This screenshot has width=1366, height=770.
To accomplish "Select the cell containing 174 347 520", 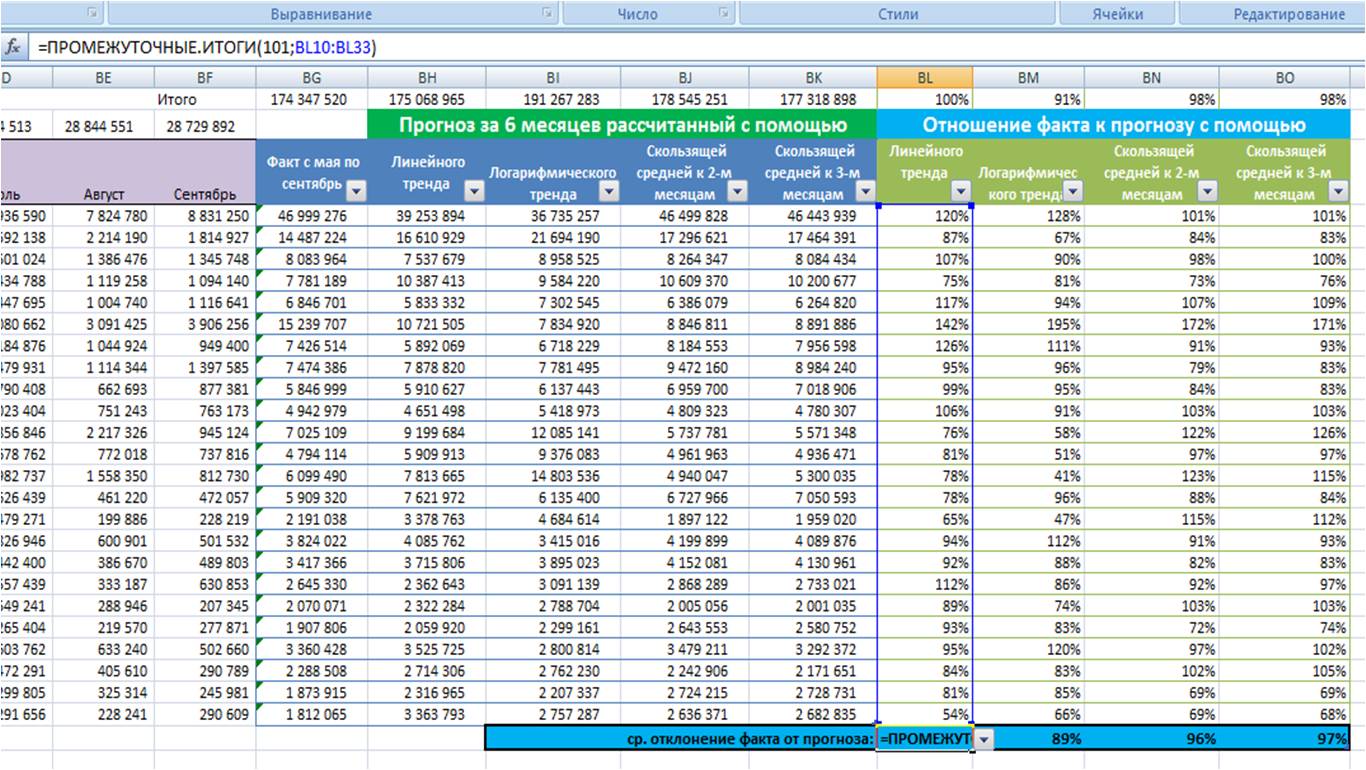I will click(308, 99).
